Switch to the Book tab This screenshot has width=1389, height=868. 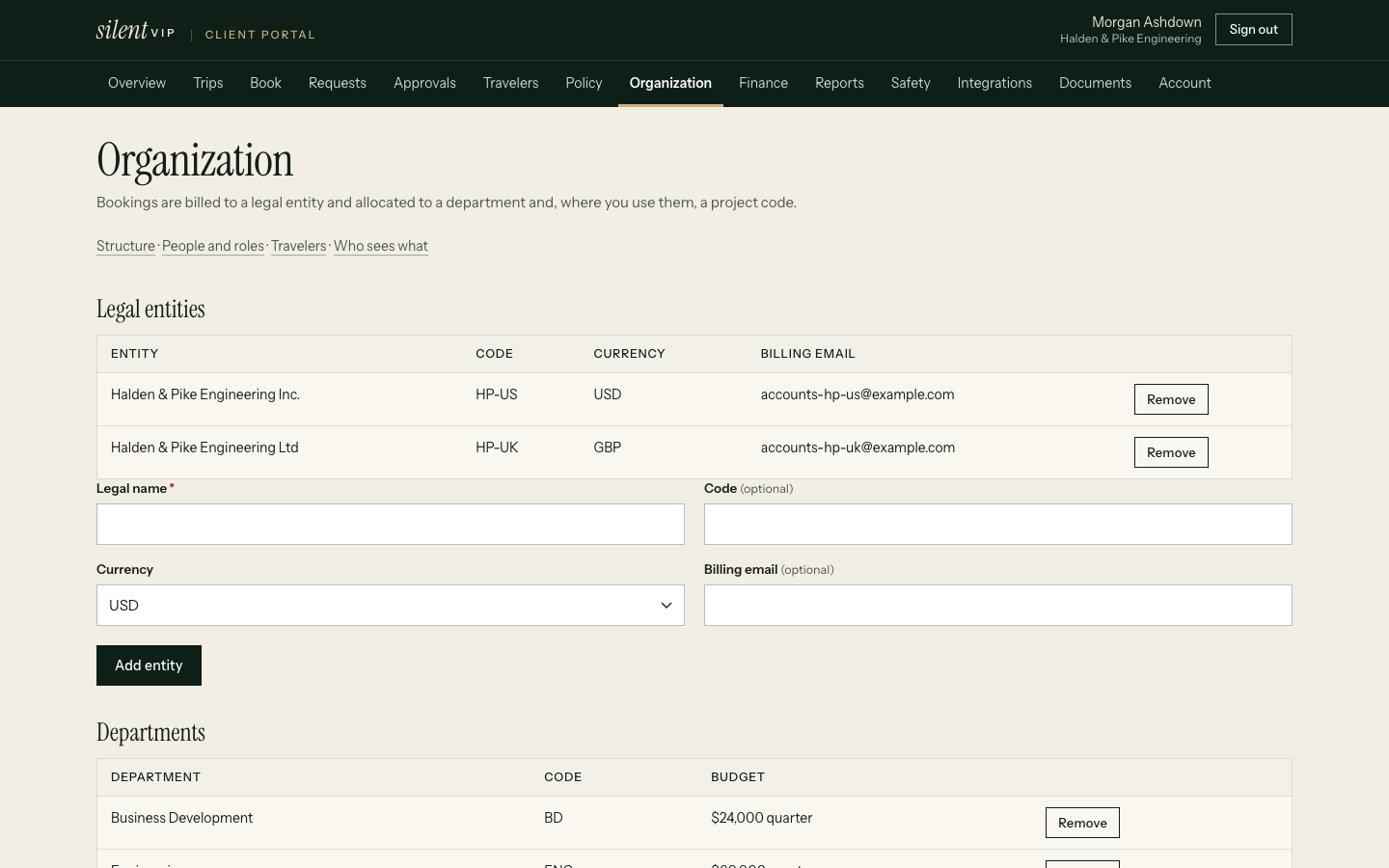point(265,83)
